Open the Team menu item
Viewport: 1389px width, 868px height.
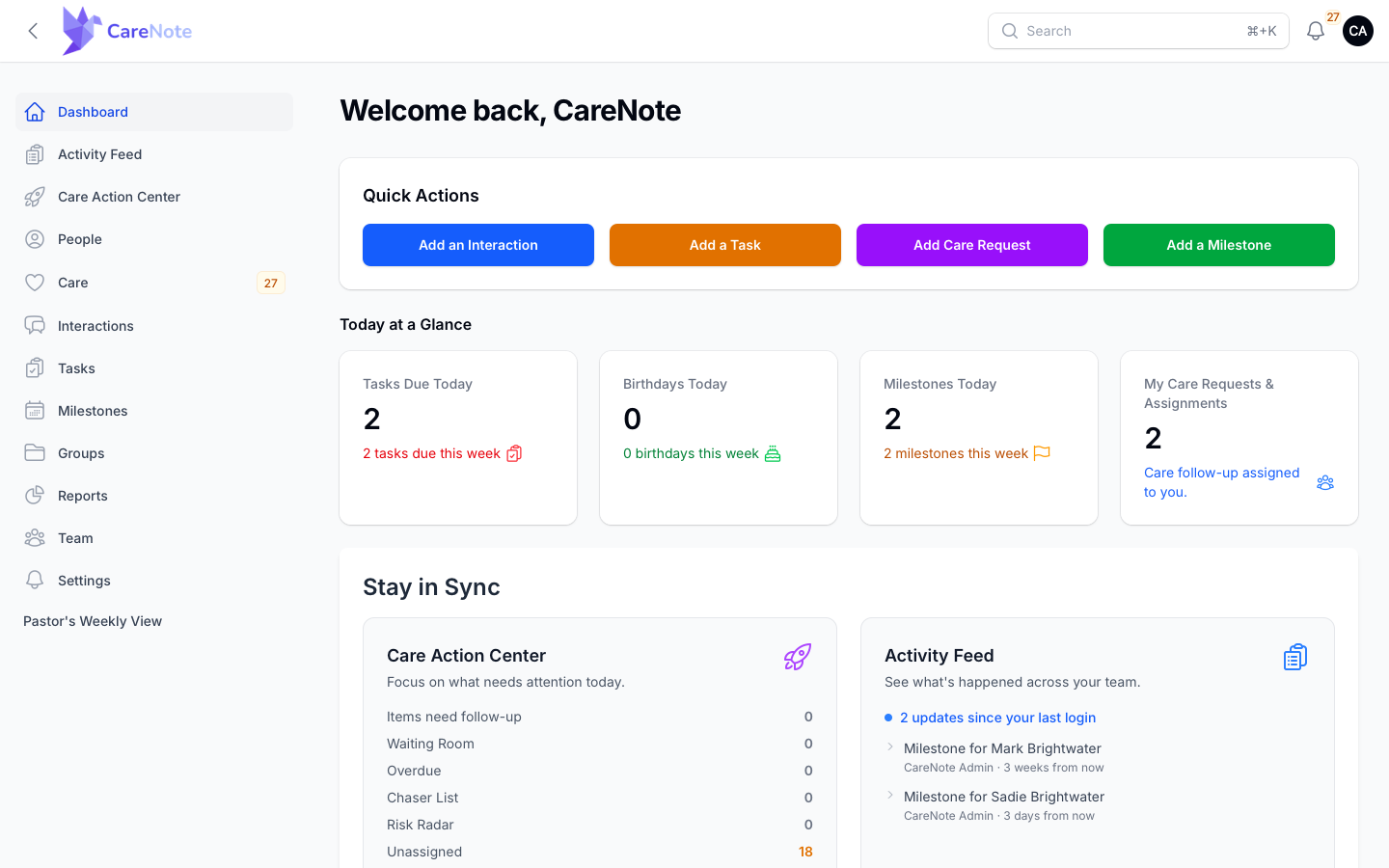[x=154, y=538]
